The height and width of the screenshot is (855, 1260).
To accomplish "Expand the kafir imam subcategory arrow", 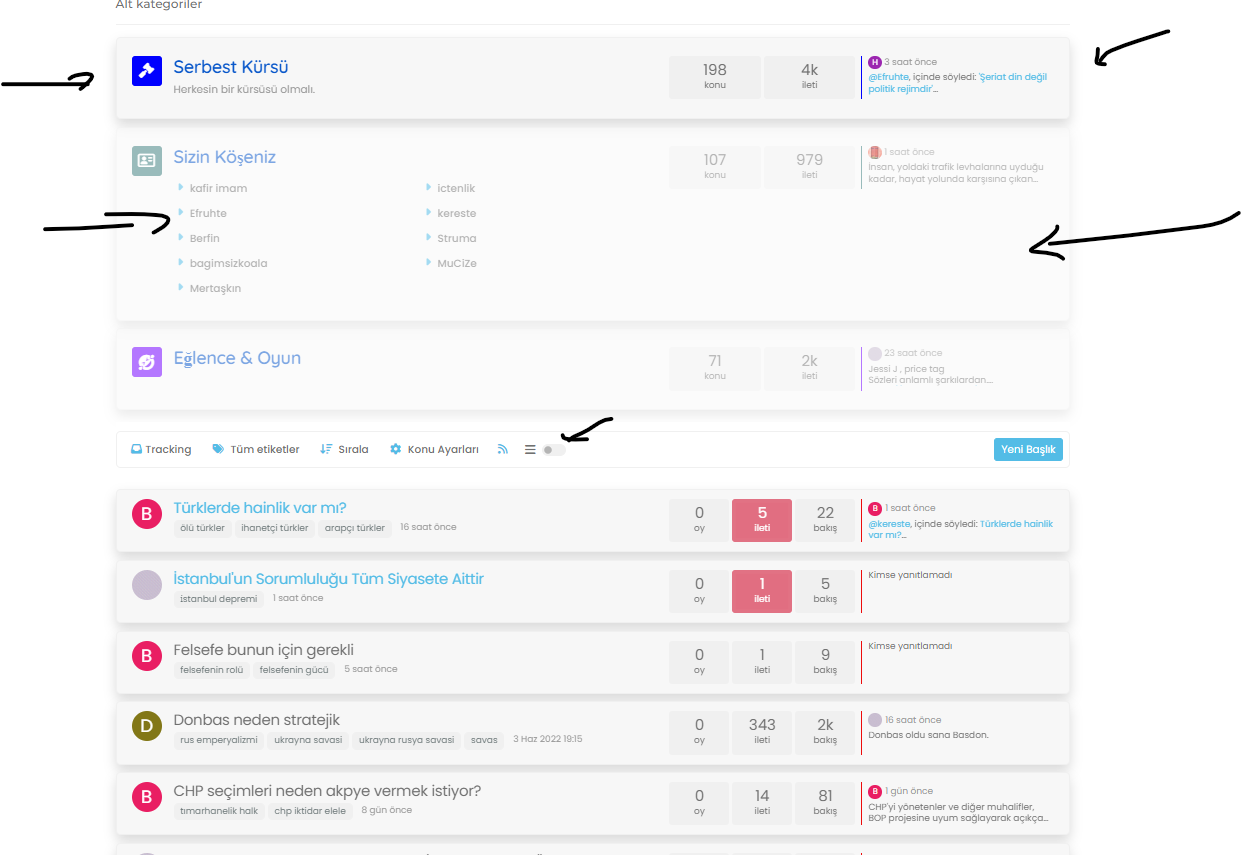I will [181, 187].
